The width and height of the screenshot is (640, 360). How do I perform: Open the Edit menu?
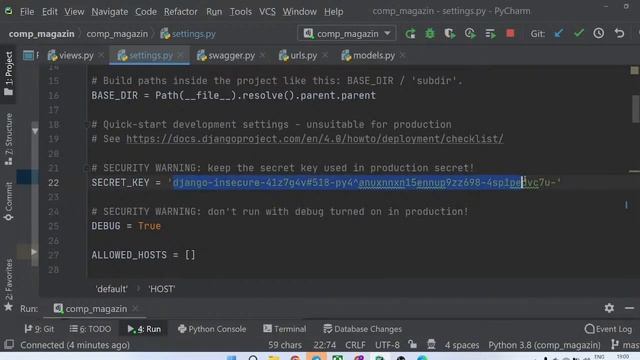(49, 11)
